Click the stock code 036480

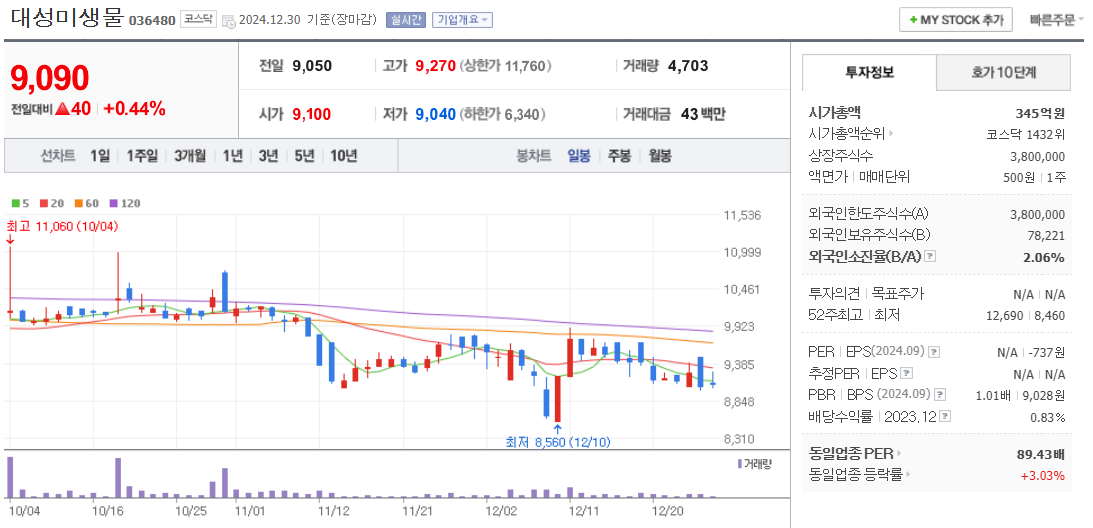point(152,21)
